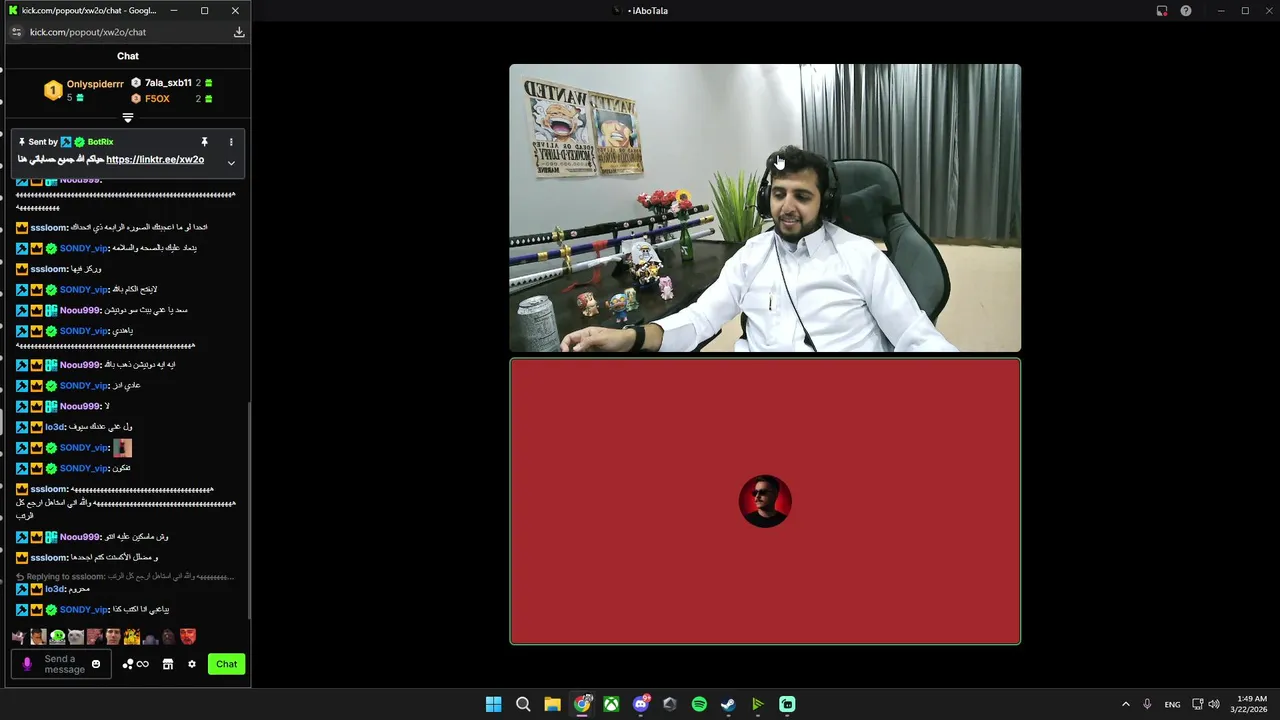Open Xbox app from taskbar

[x=611, y=704]
